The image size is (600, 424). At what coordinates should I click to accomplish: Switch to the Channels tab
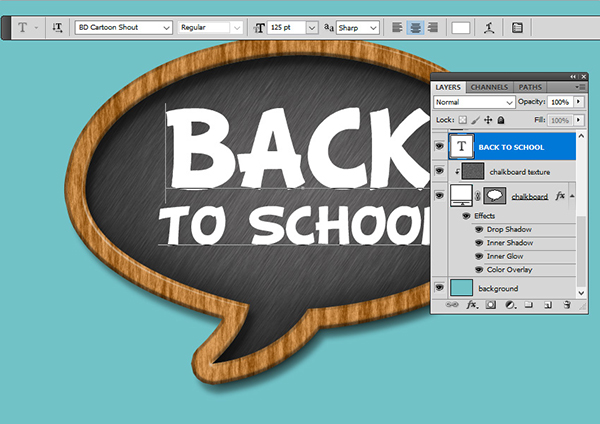pyautogui.click(x=489, y=88)
